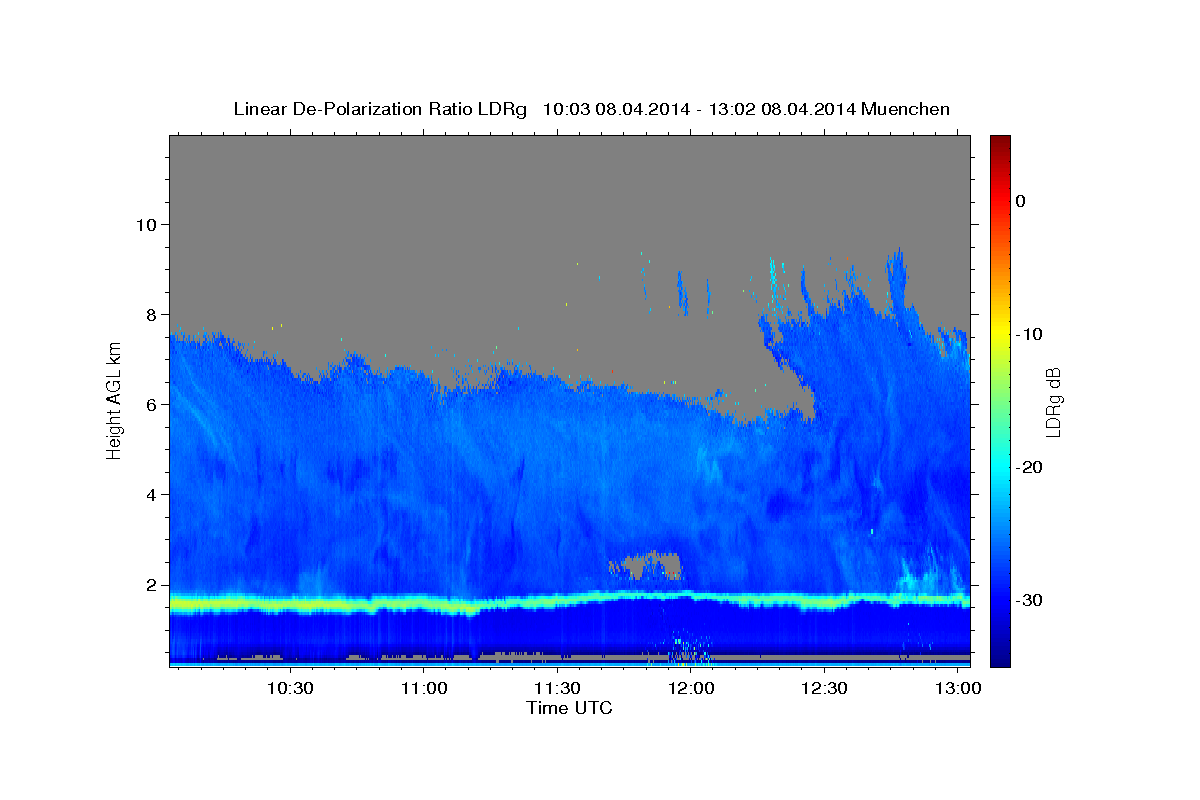Click the colorbar value -10

coord(1031,334)
